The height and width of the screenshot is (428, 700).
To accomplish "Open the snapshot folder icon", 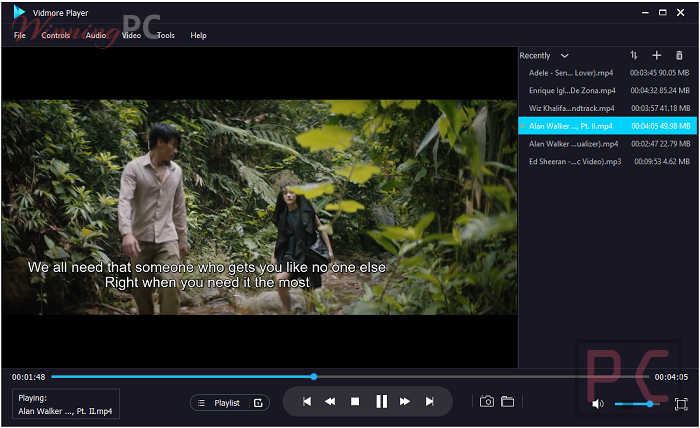I will point(508,401).
